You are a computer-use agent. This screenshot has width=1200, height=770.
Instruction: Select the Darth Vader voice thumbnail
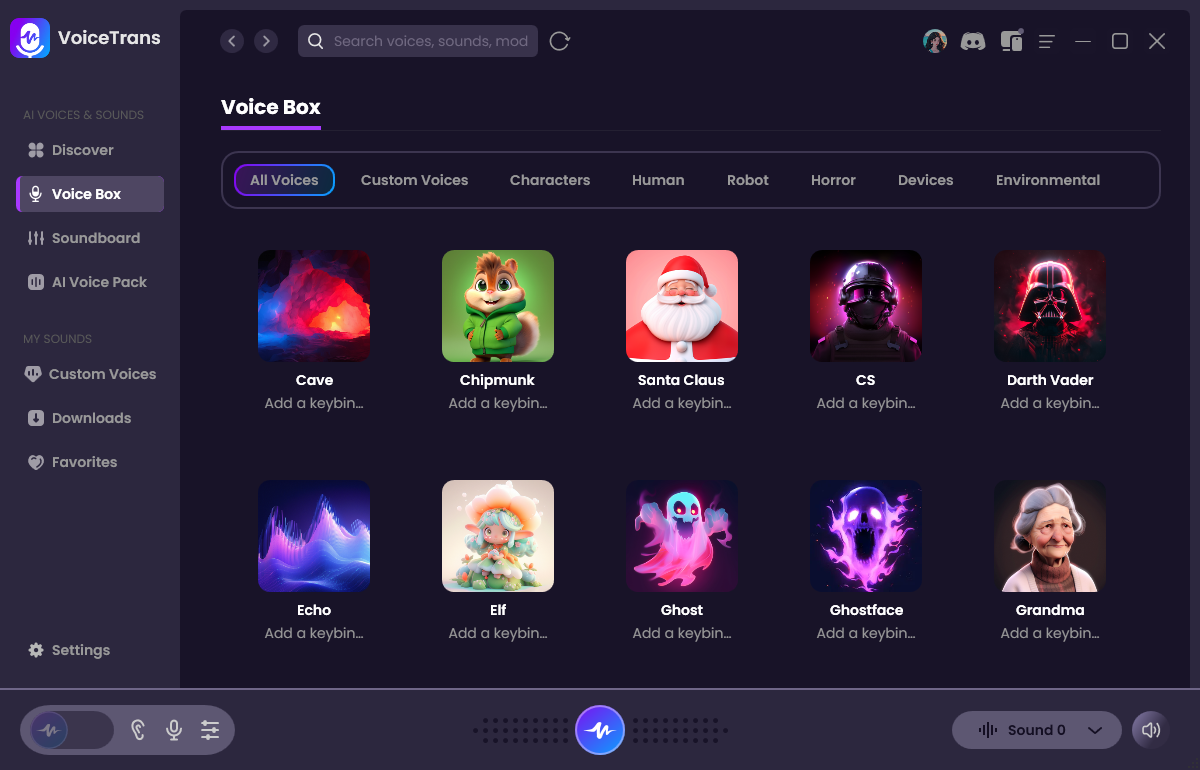coord(1049,305)
